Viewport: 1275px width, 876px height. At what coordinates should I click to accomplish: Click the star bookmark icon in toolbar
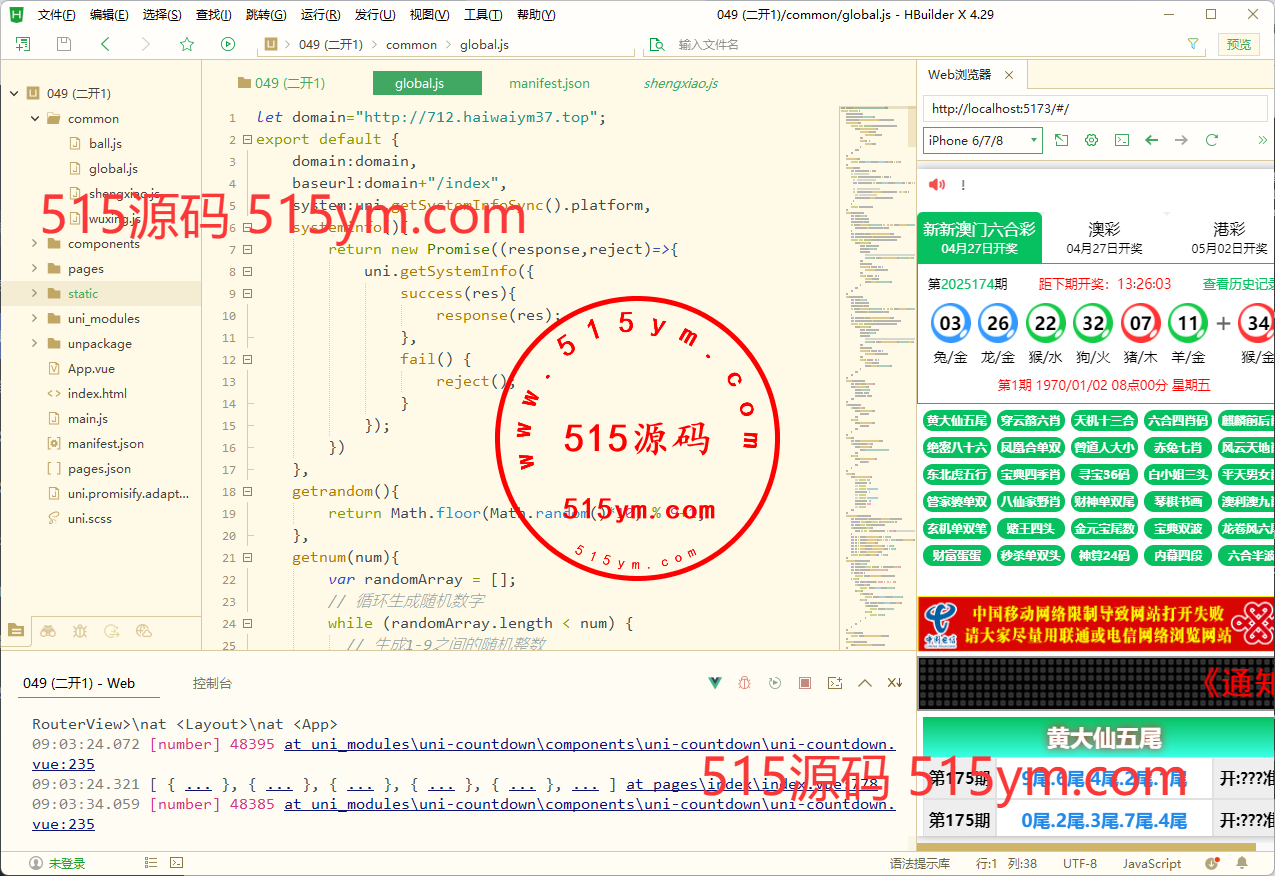187,44
